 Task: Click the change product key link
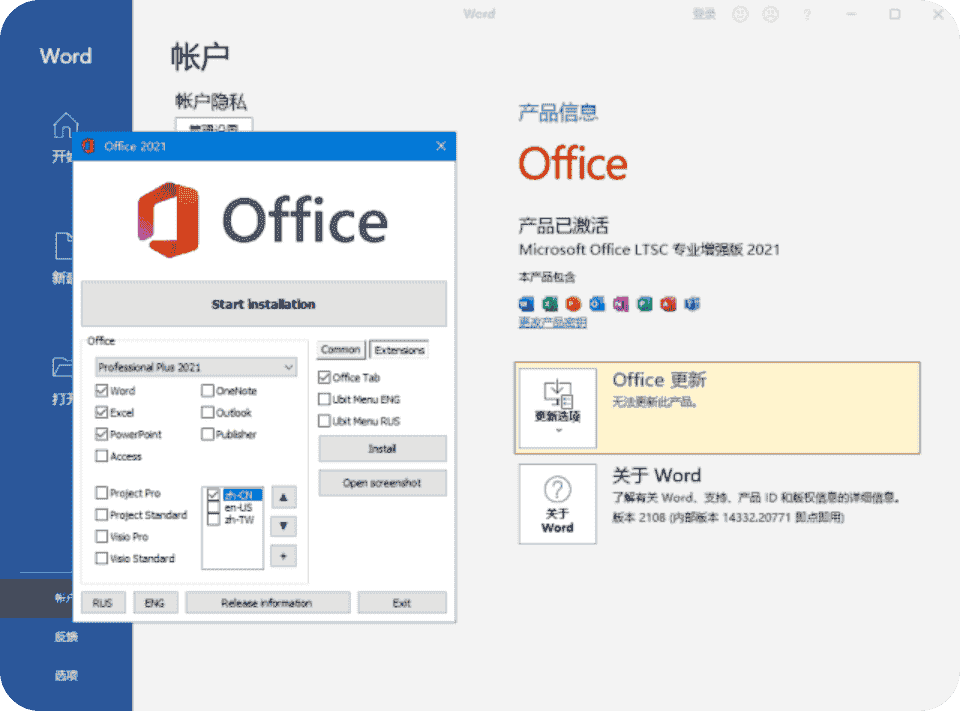point(552,323)
